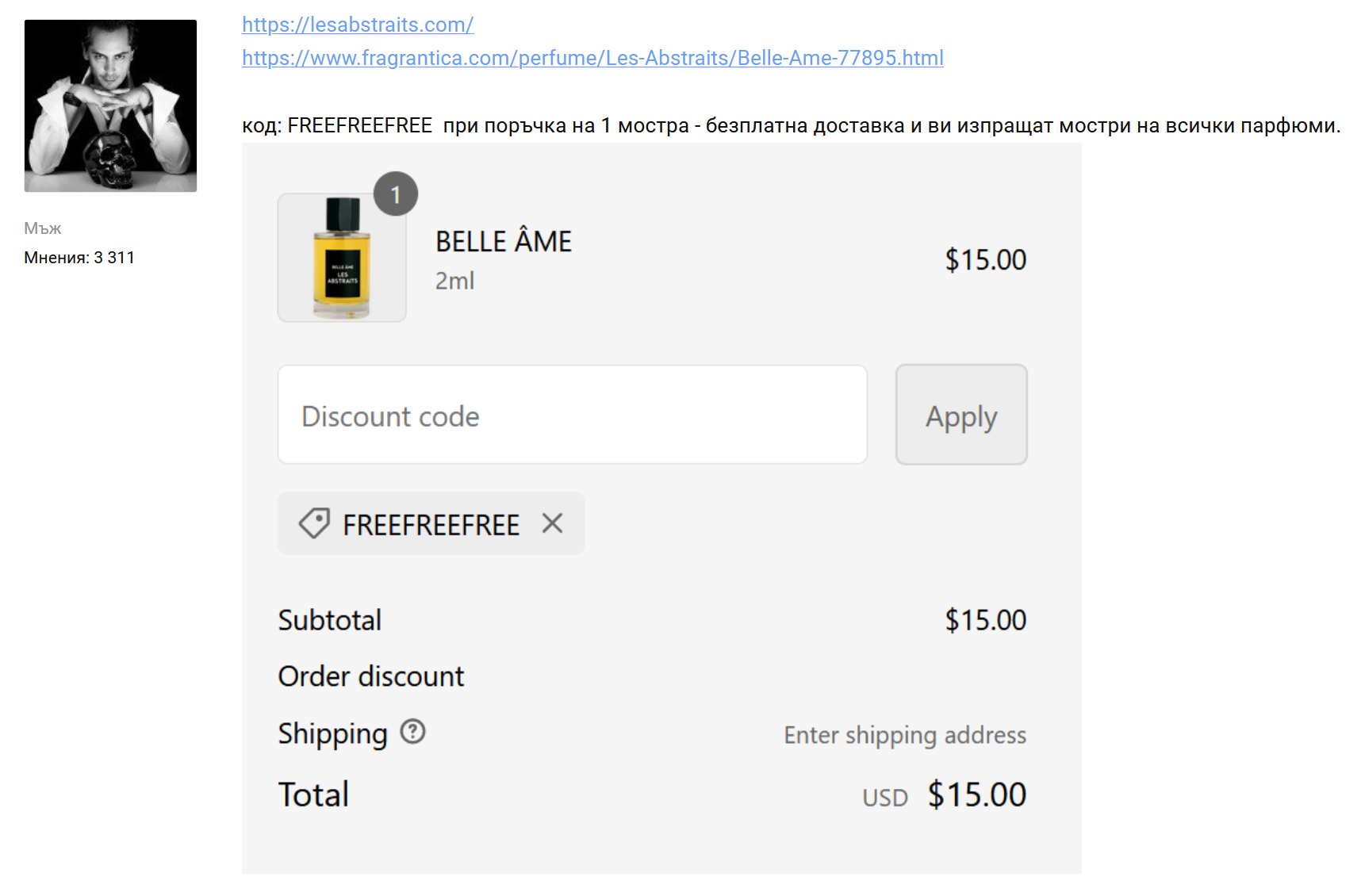This screenshot has height=896, width=1365.
Task: Click the user's black-and-white avatar photo
Action: tap(110, 105)
